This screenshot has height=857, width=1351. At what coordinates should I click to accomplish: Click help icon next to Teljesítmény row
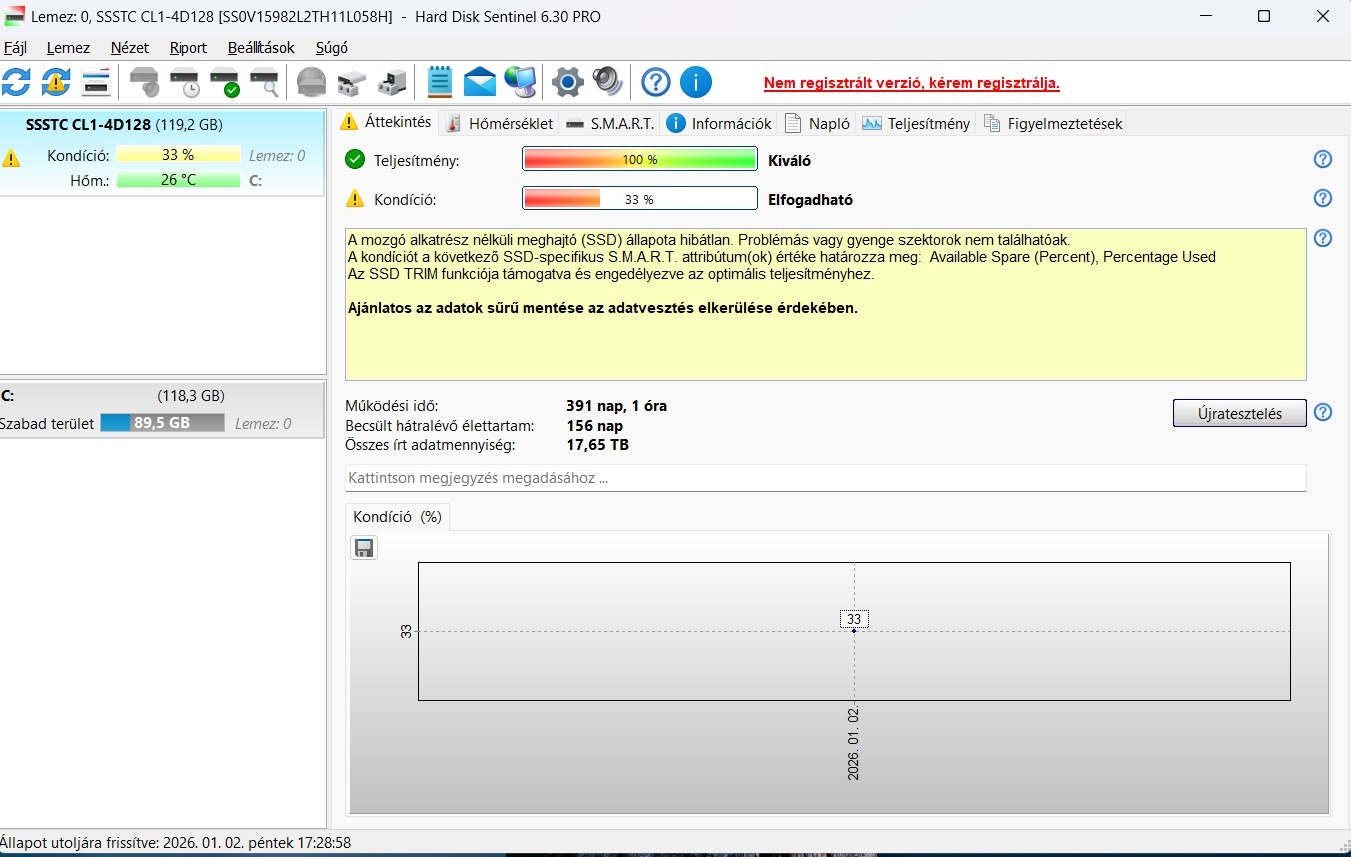[1323, 159]
